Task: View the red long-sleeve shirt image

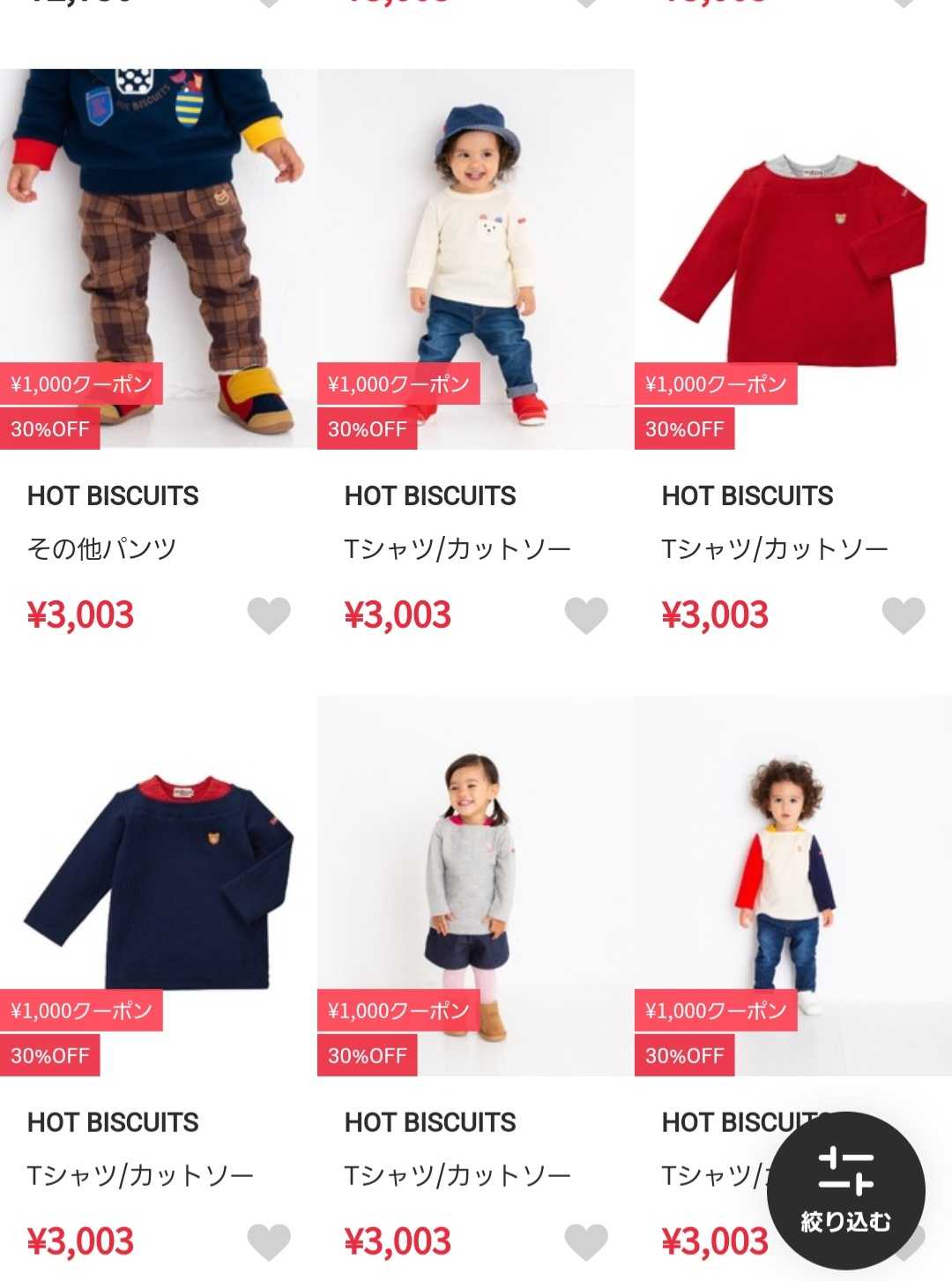Action: [793, 259]
